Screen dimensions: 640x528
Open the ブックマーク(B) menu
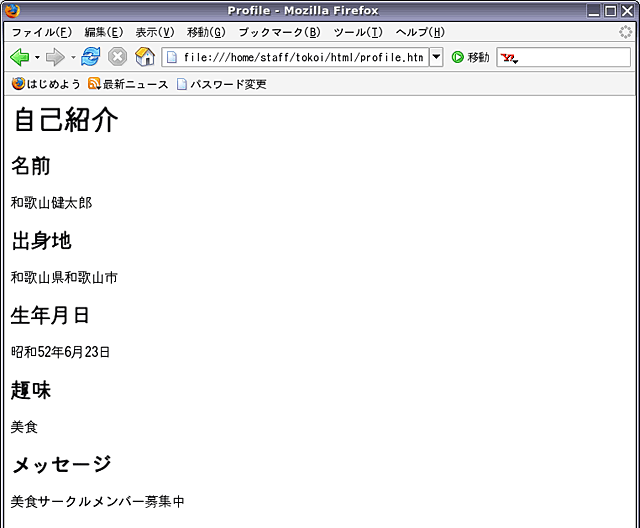pyautogui.click(x=280, y=32)
